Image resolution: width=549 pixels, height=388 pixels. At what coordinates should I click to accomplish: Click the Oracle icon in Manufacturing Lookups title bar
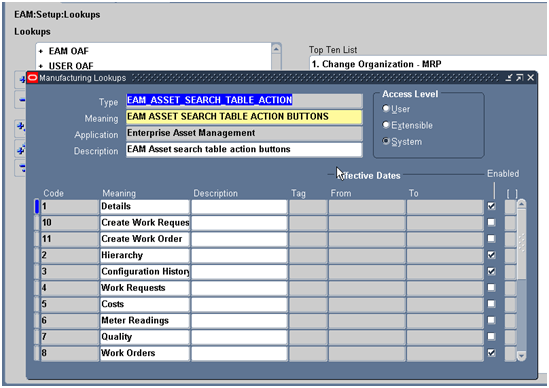[x=33, y=78]
